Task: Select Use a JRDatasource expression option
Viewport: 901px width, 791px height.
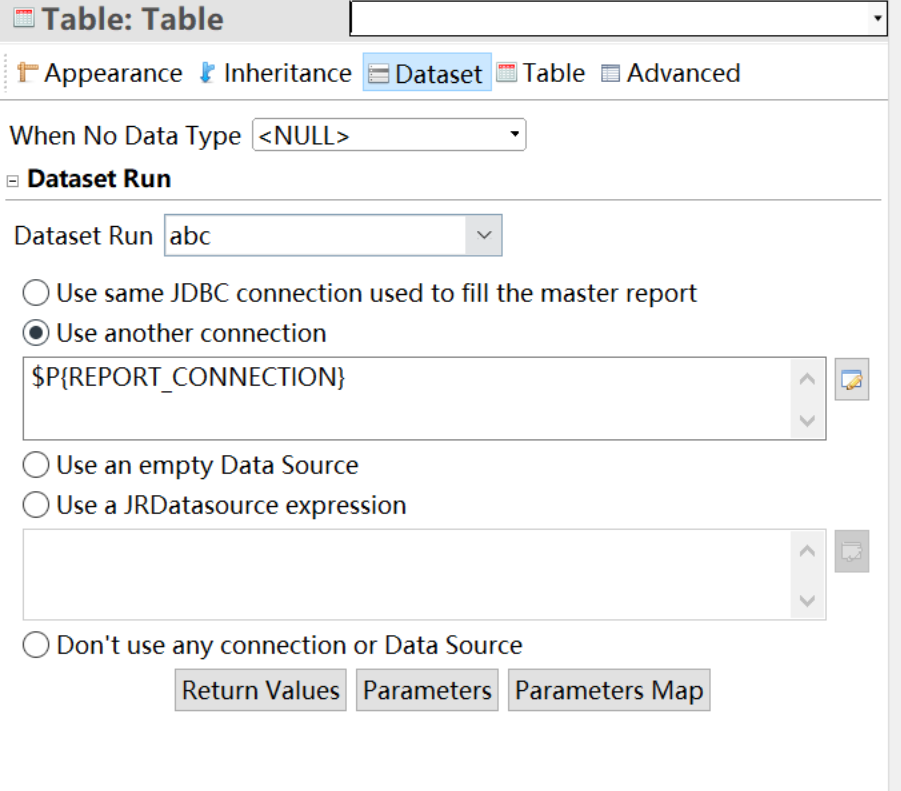Action: 36,505
